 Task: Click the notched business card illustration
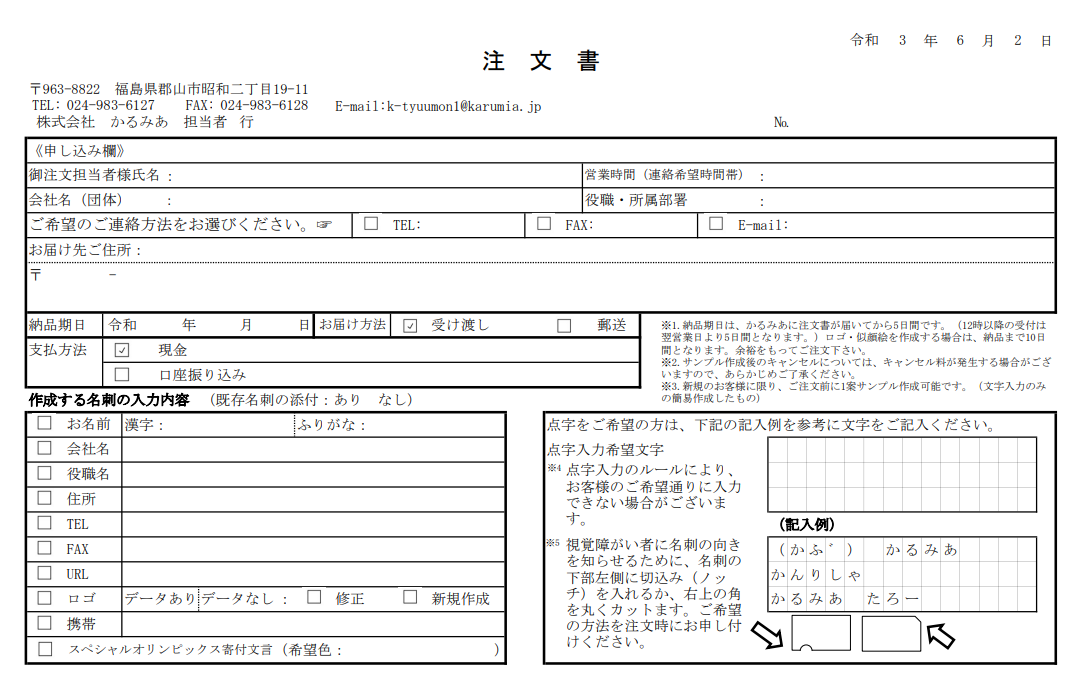(821, 633)
